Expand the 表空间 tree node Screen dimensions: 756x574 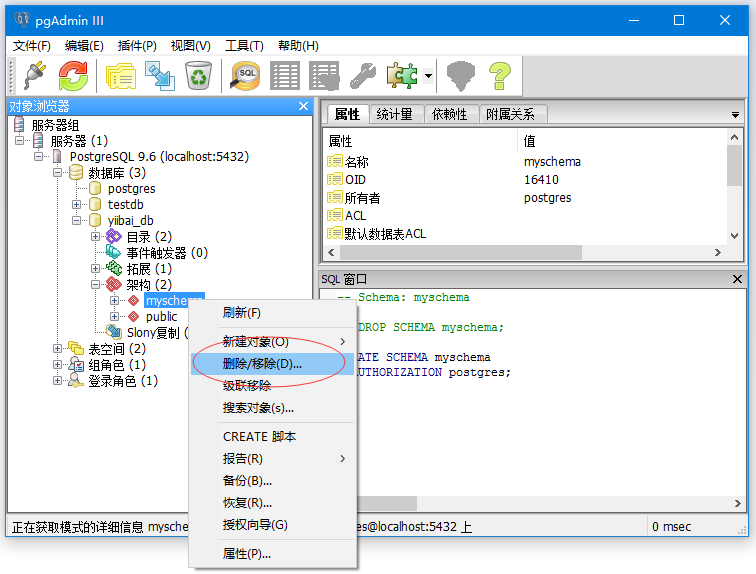[x=58, y=349]
